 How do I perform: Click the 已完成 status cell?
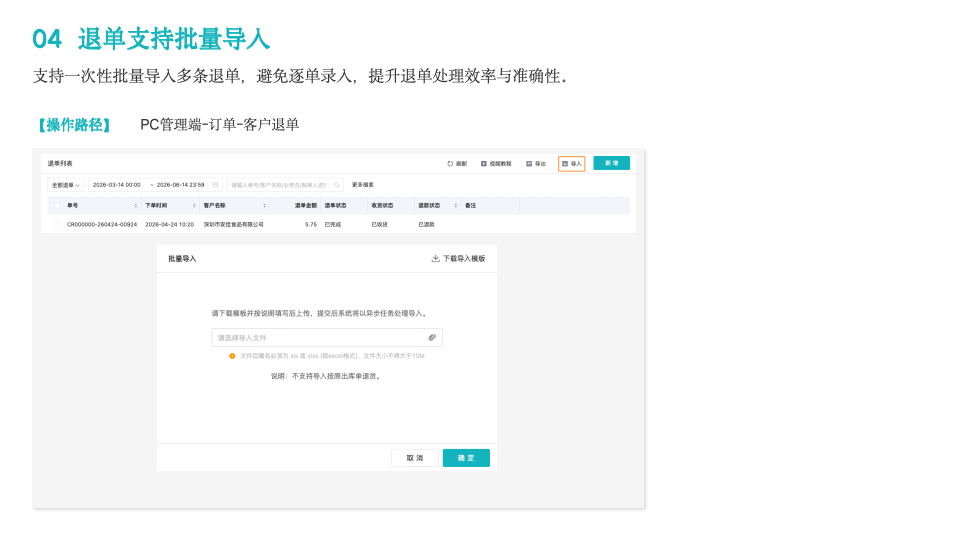click(x=333, y=224)
